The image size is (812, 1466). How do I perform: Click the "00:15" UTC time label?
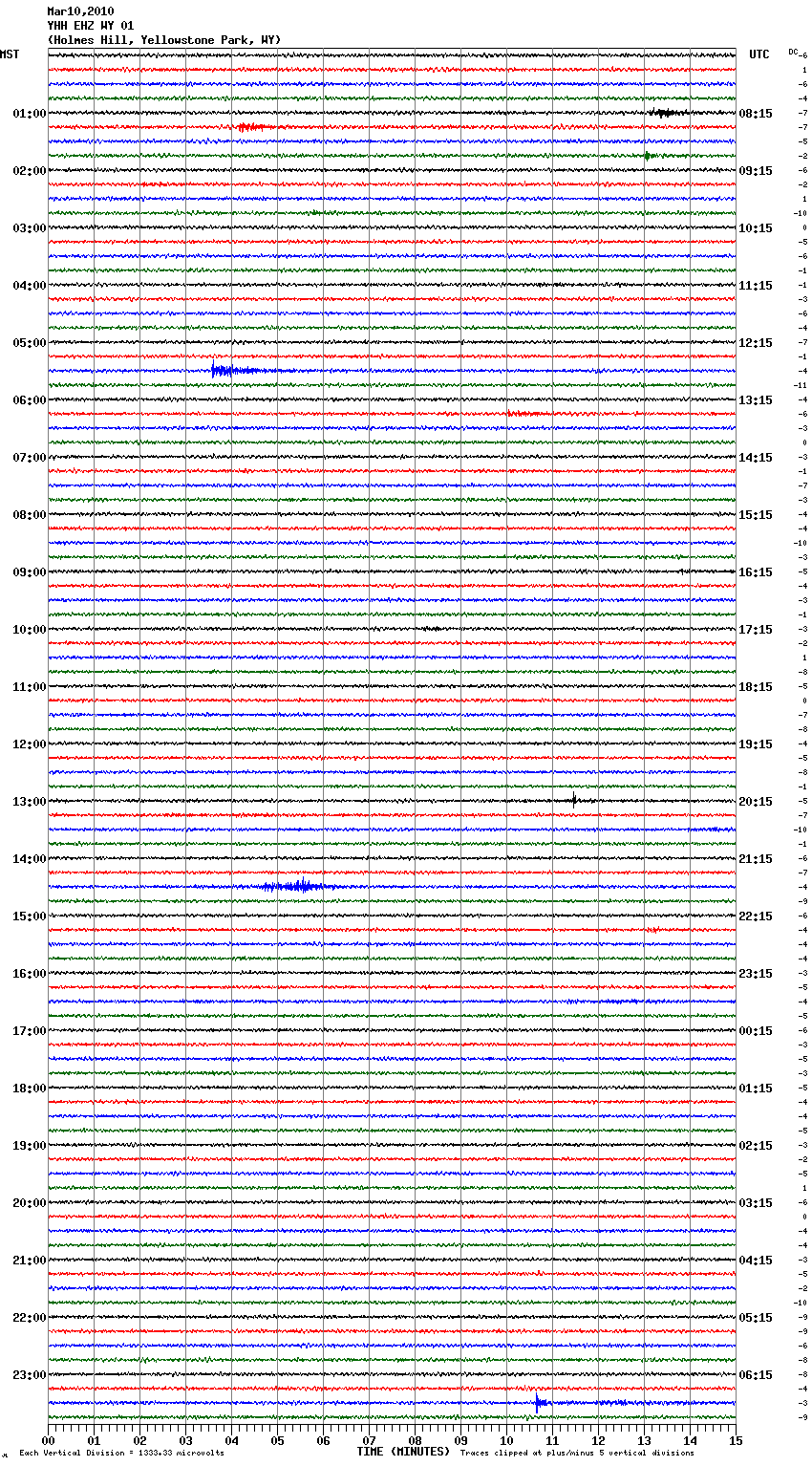756,1031
